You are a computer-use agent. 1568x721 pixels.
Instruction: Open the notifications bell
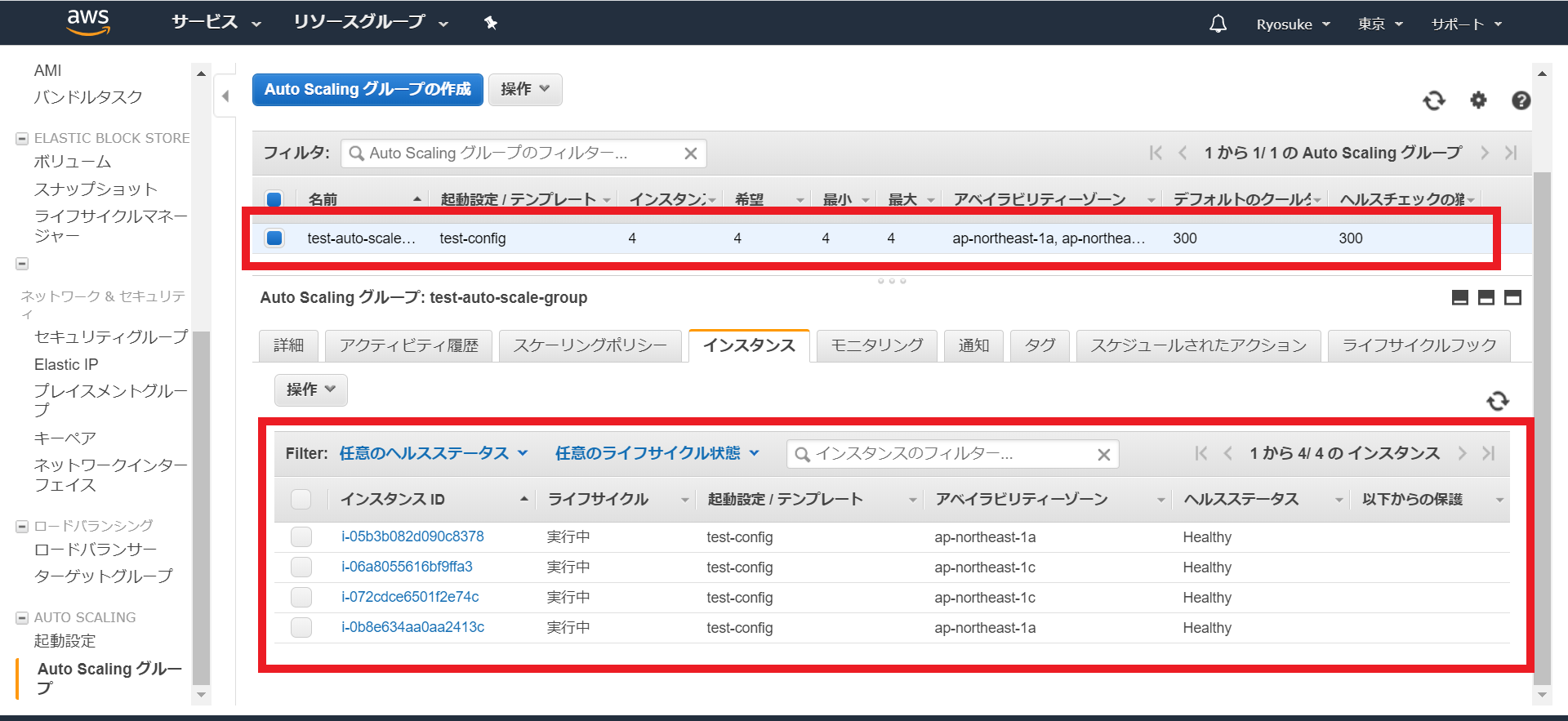pyautogui.click(x=1218, y=24)
